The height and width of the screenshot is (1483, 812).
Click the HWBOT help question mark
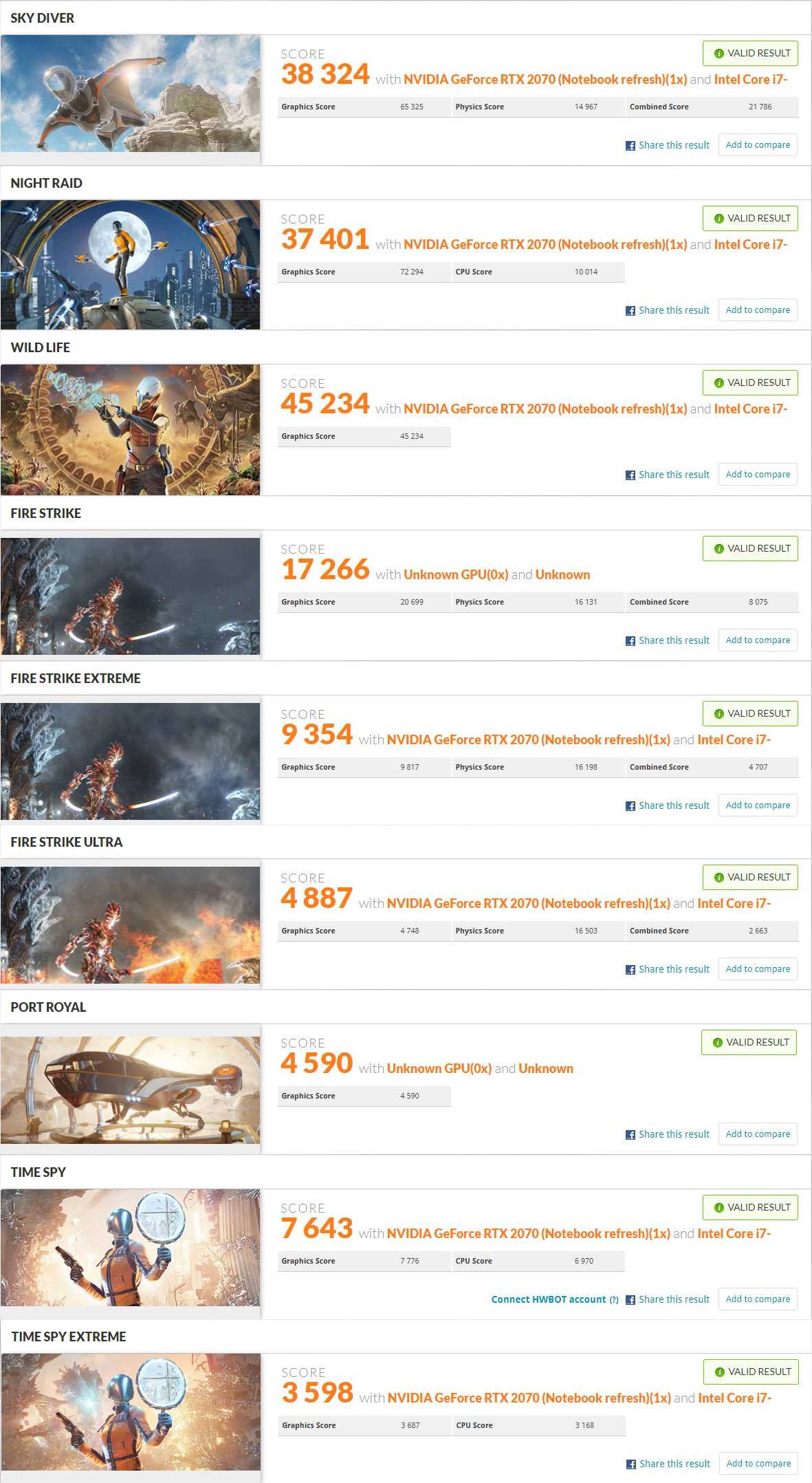[614, 1300]
